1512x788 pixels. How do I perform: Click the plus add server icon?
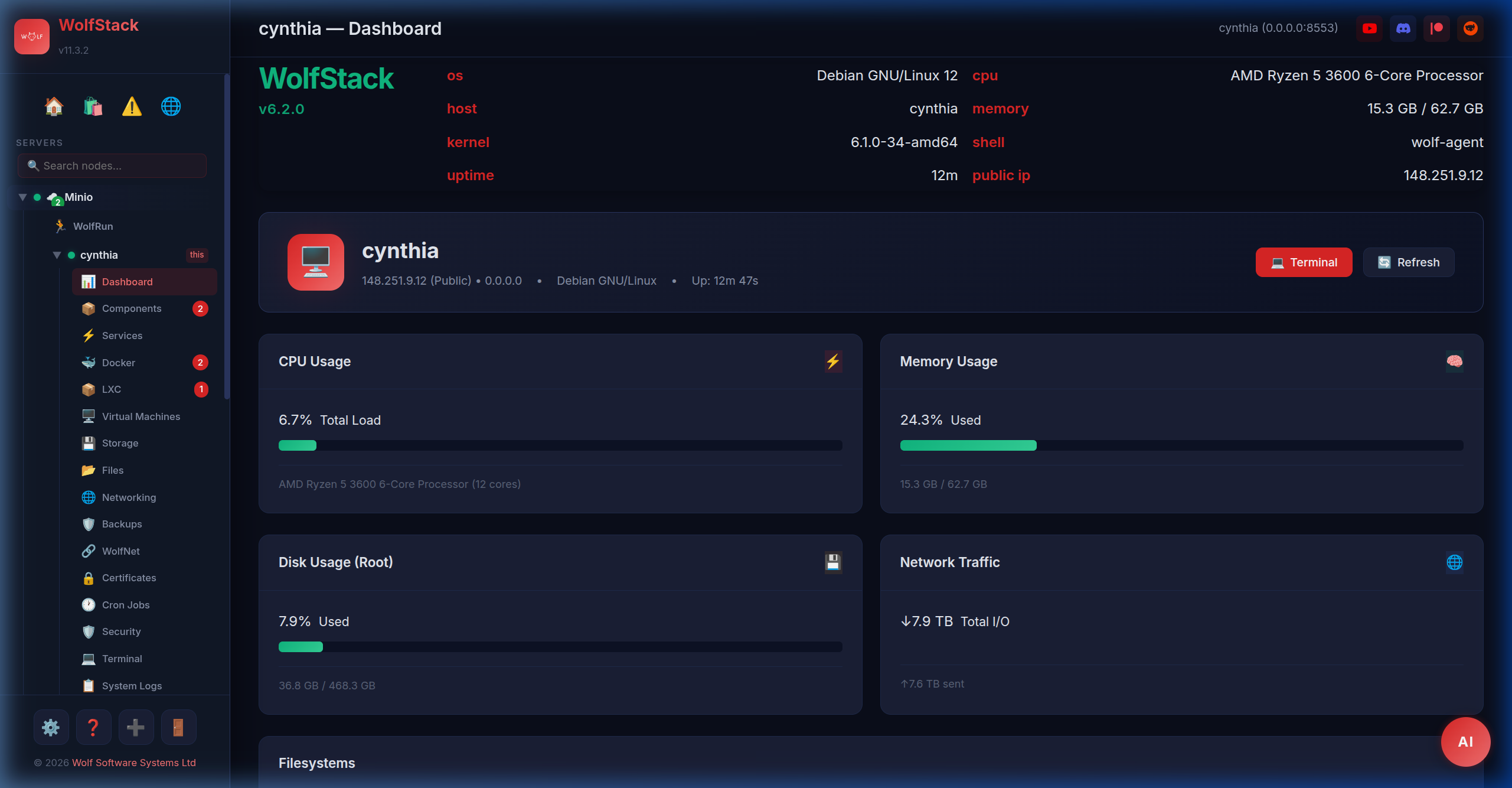136,727
